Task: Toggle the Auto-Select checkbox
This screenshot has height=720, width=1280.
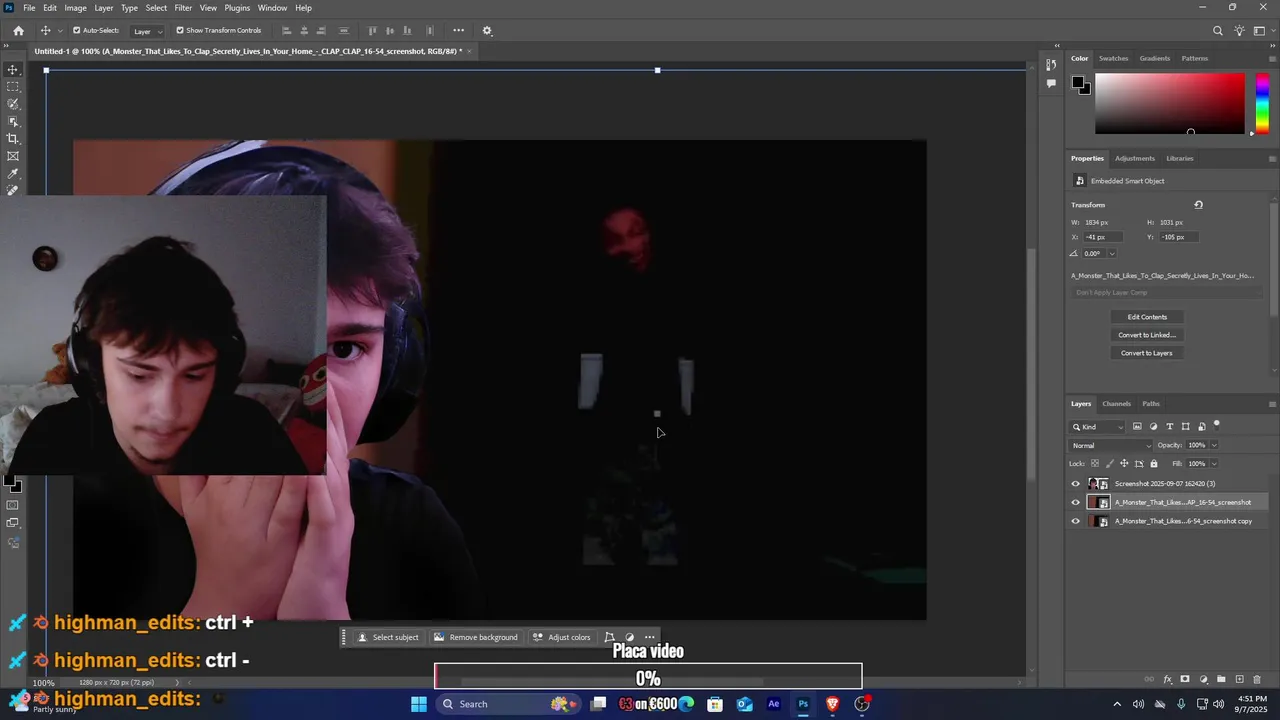Action: tap(76, 31)
